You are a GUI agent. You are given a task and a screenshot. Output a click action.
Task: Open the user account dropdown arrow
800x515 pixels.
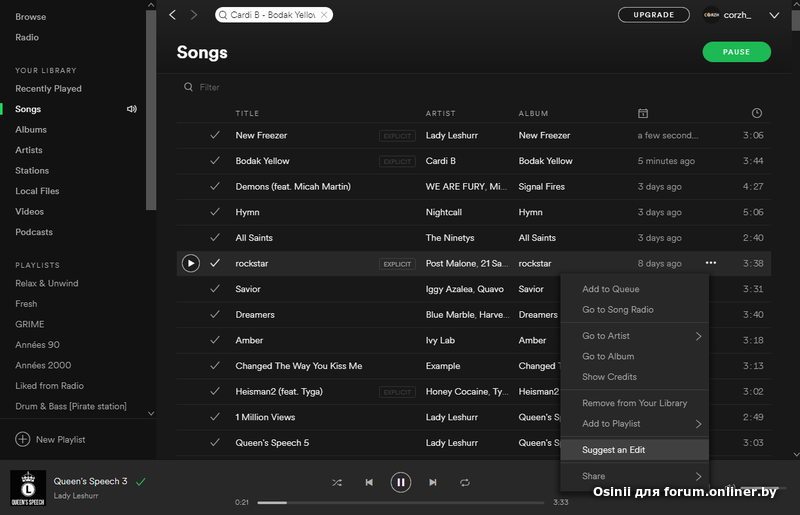point(774,15)
